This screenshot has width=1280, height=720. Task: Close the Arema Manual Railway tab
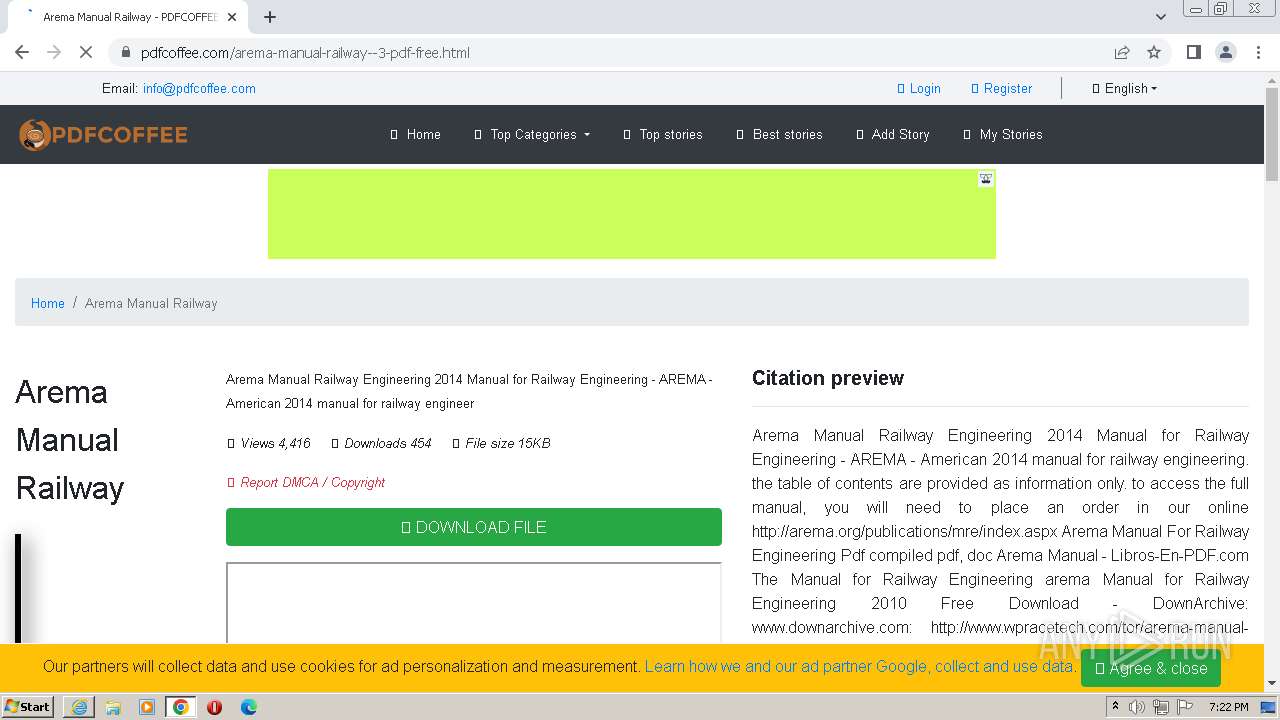click(232, 17)
